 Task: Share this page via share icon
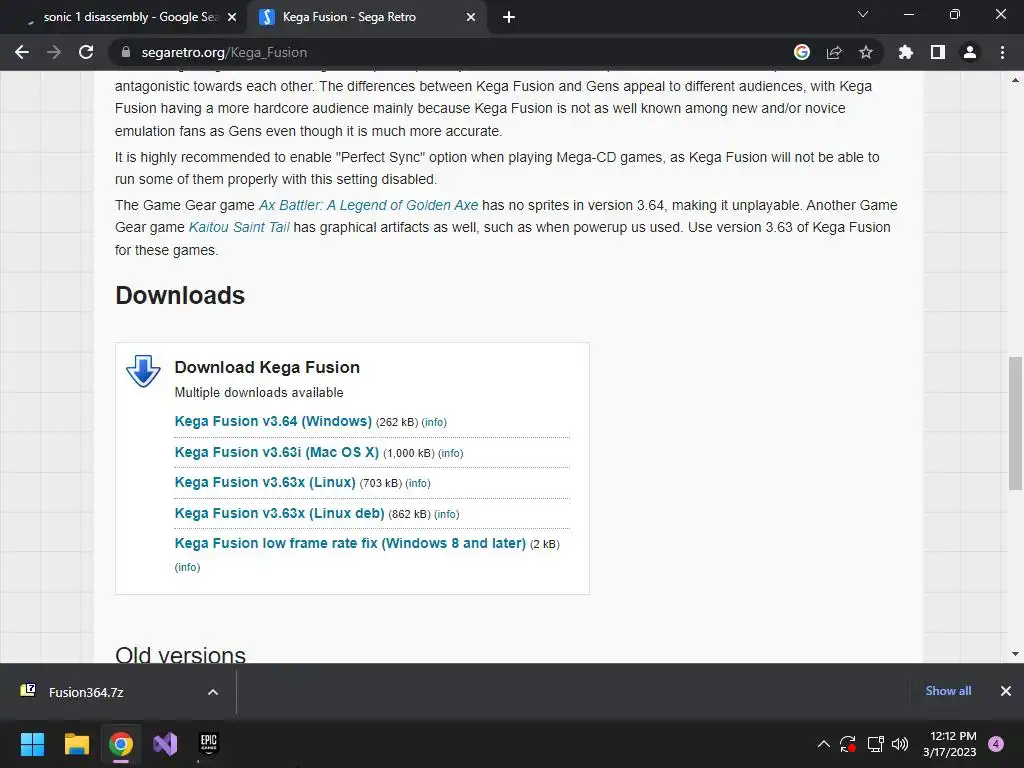[x=834, y=52]
